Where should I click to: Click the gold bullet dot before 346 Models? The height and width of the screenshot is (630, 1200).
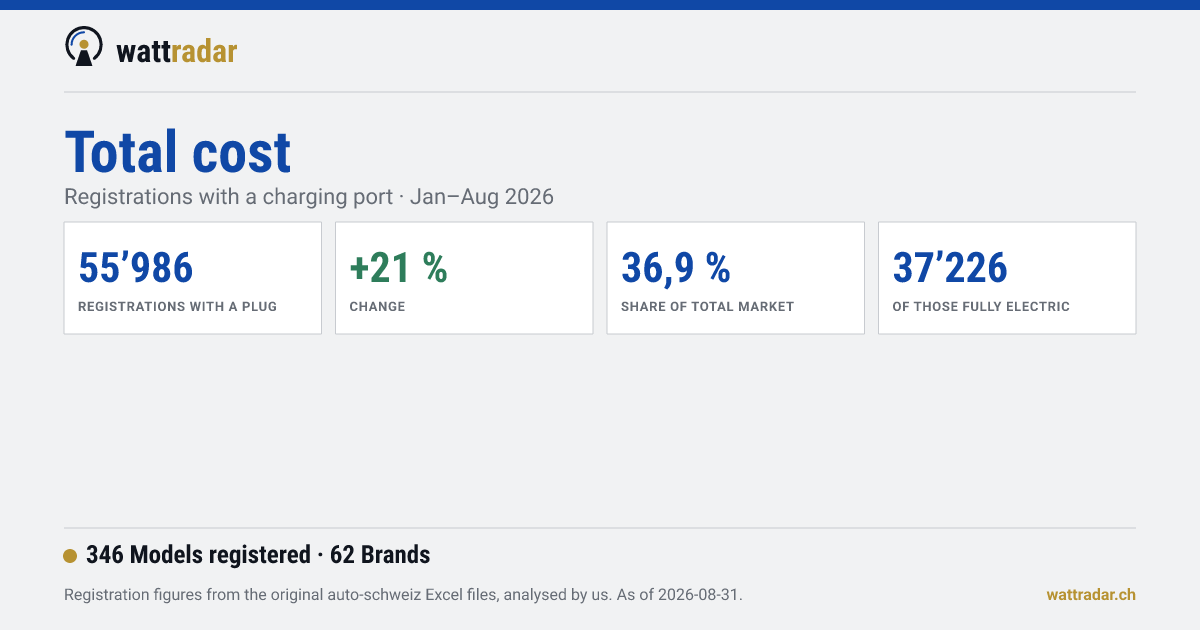(70, 556)
